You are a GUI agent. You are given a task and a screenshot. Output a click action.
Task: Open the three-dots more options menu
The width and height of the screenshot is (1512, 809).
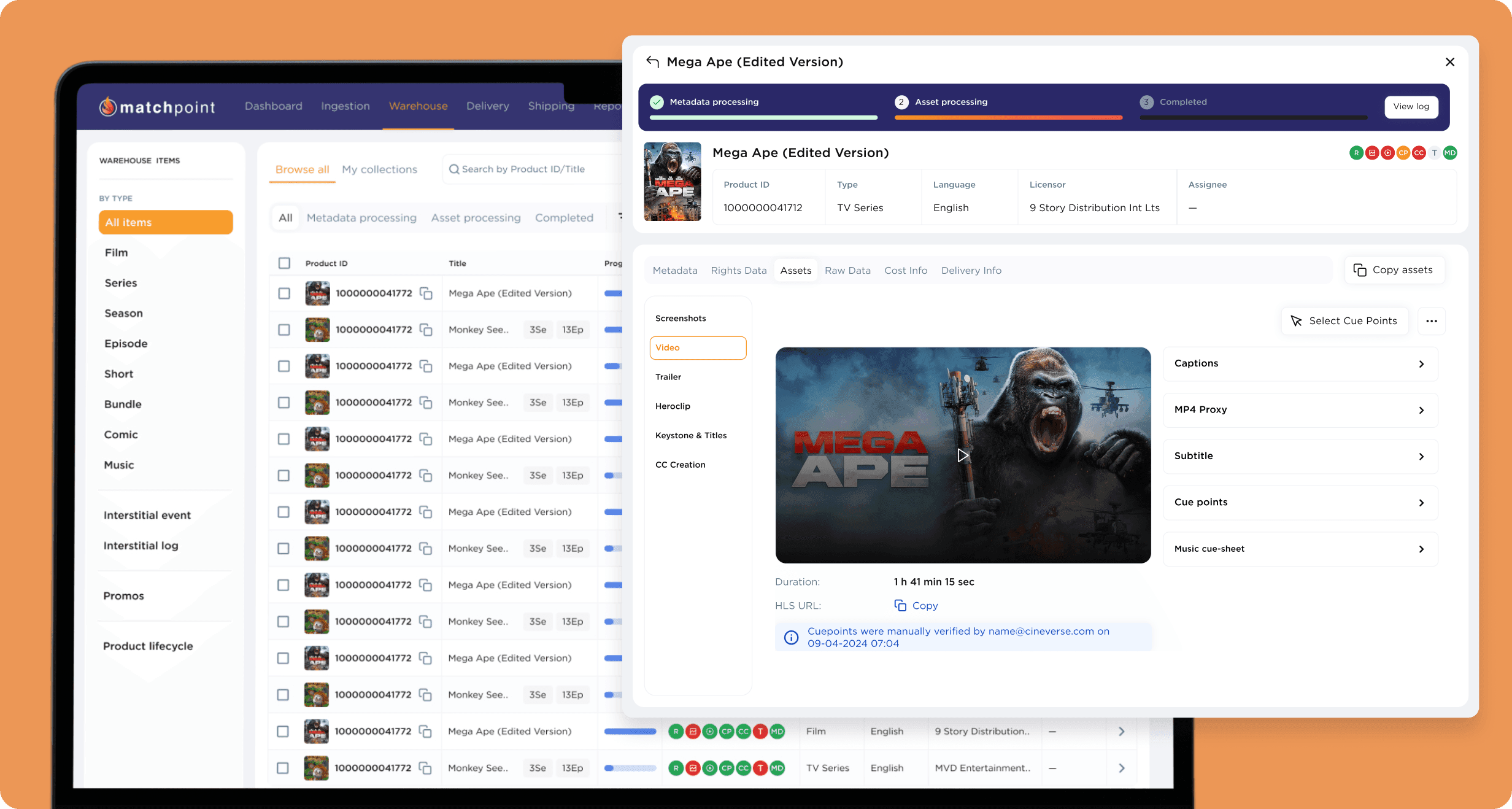click(x=1432, y=321)
